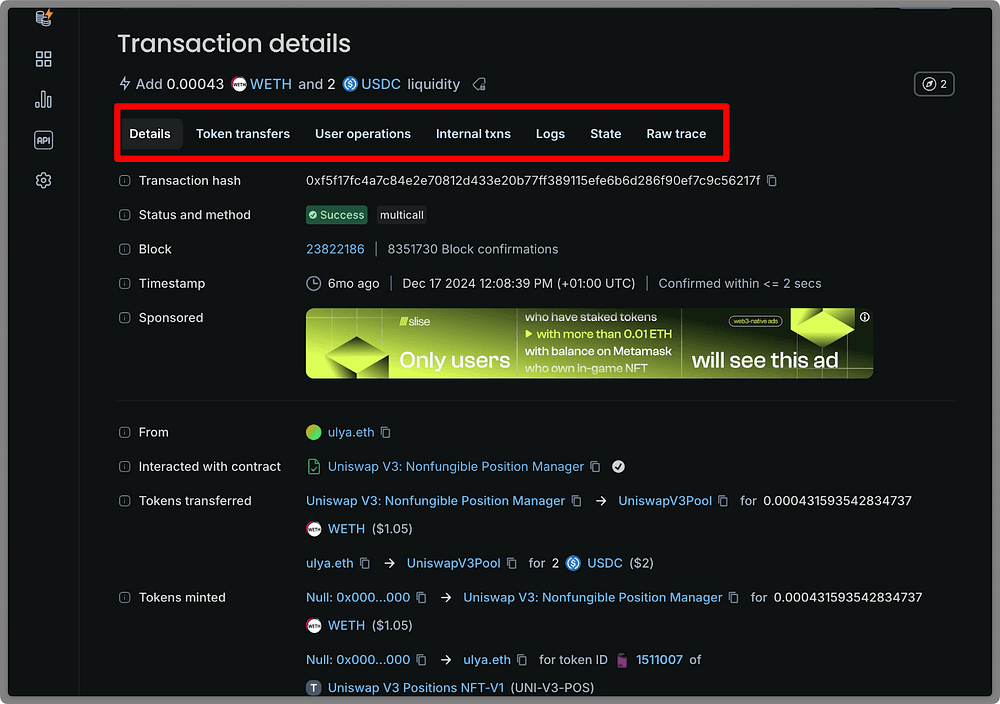The height and width of the screenshot is (704, 1000).
Task: Show info for Transaction hash field
Action: pyautogui.click(x=124, y=181)
